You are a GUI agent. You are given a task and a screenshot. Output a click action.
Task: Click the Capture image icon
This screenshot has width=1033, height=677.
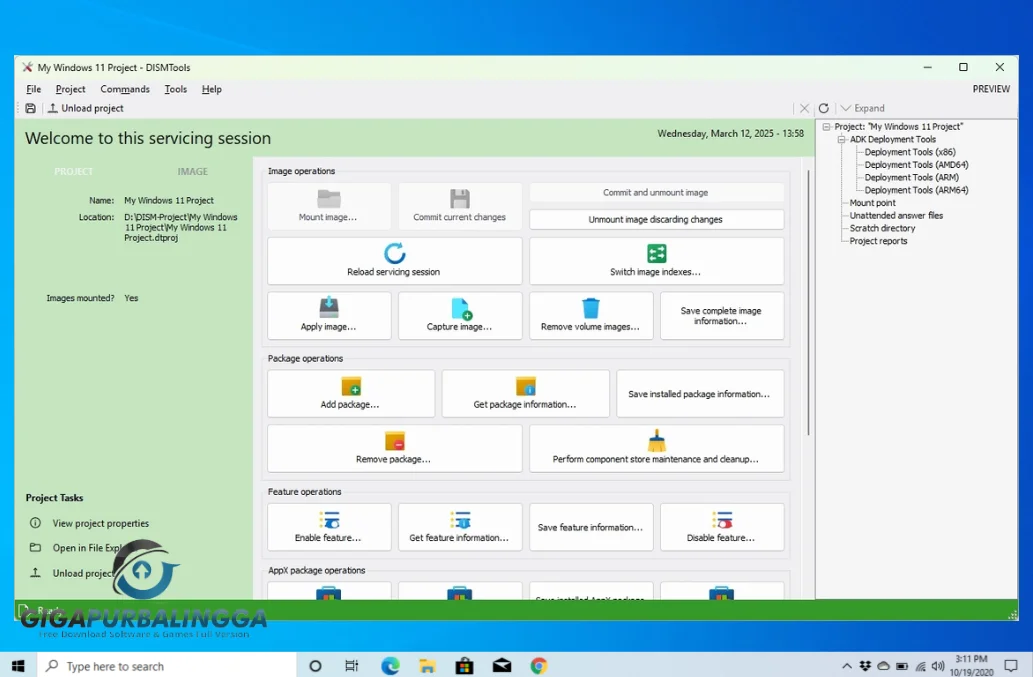(461, 308)
